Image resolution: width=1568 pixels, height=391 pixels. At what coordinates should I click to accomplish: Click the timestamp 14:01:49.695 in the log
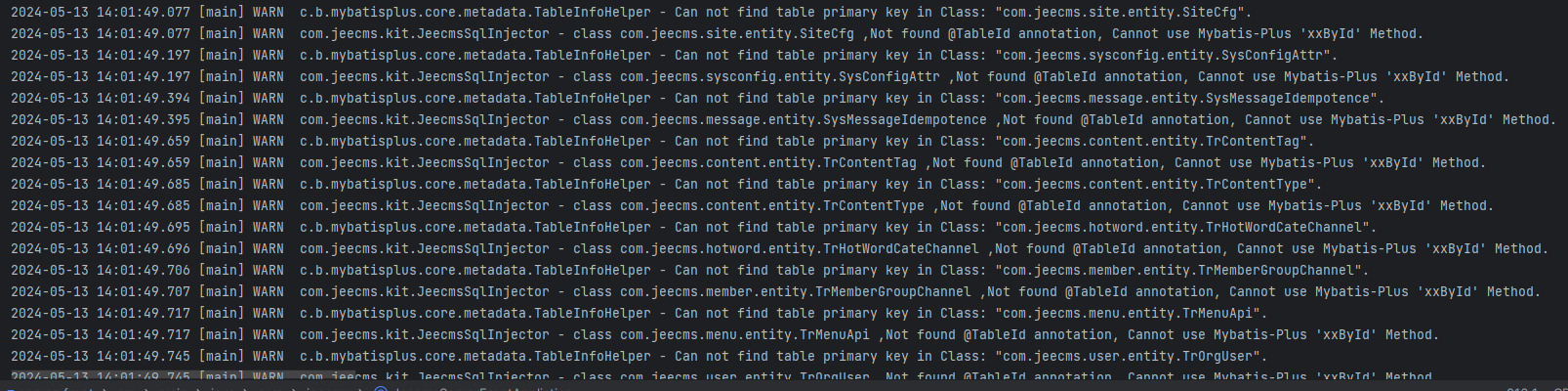144,227
